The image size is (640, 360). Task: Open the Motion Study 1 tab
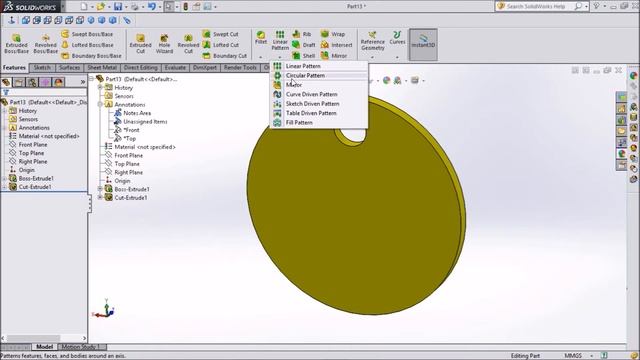(82, 347)
